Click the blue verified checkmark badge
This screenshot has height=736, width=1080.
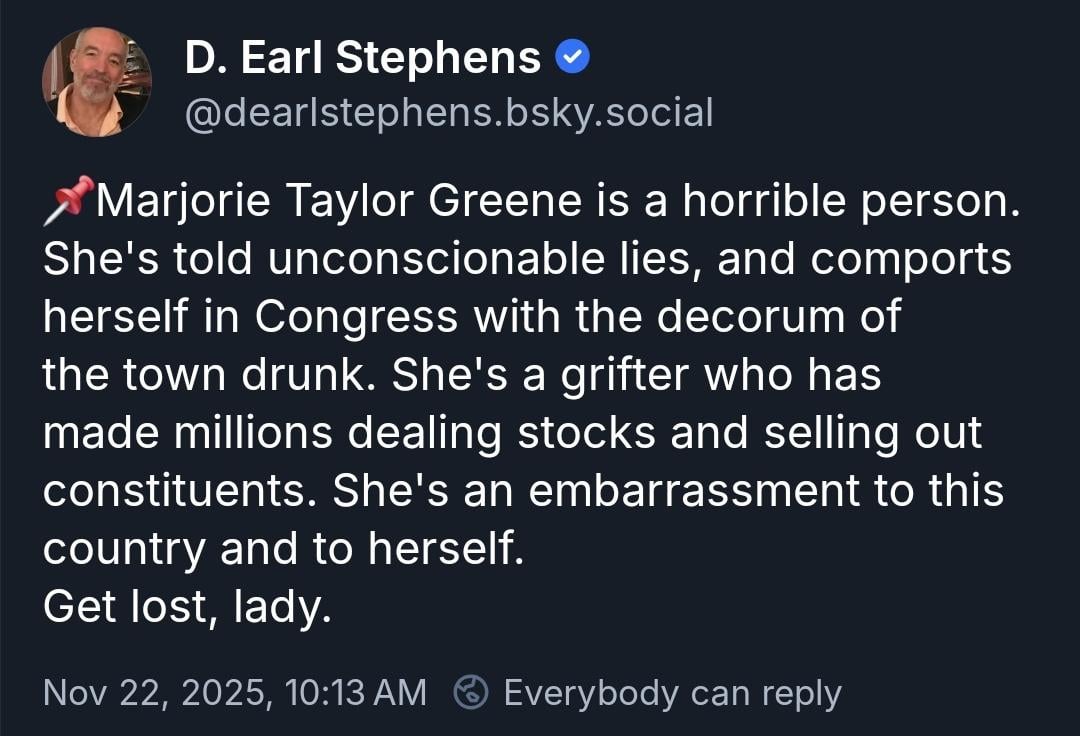(573, 59)
